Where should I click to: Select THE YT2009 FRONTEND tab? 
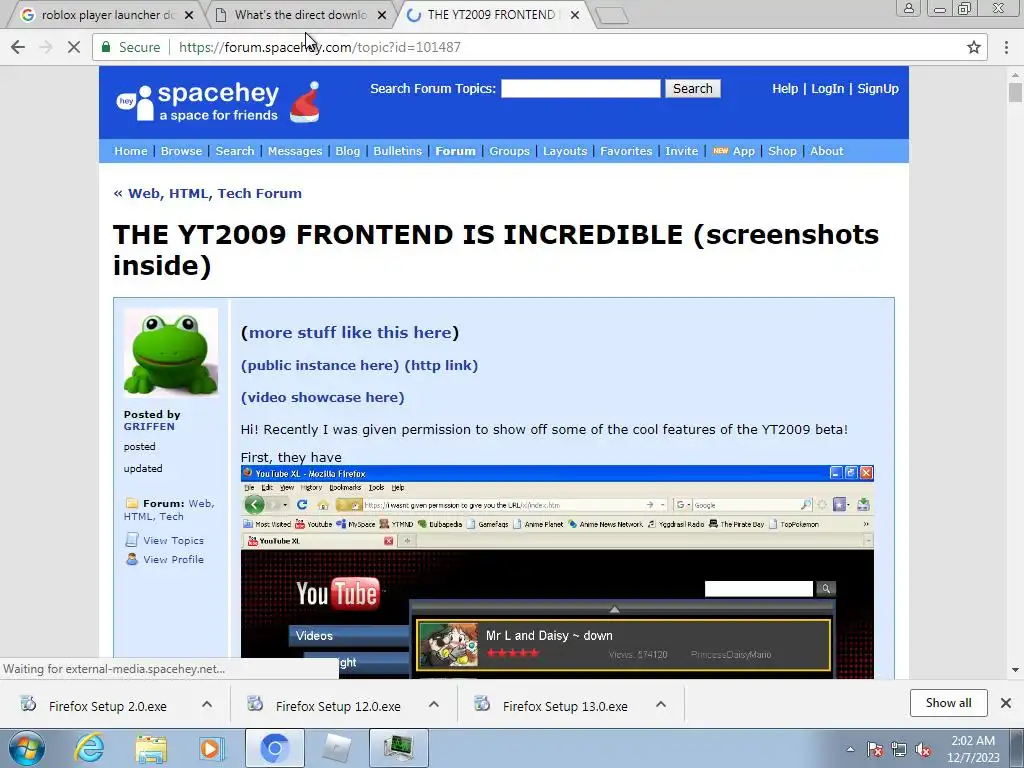491,14
